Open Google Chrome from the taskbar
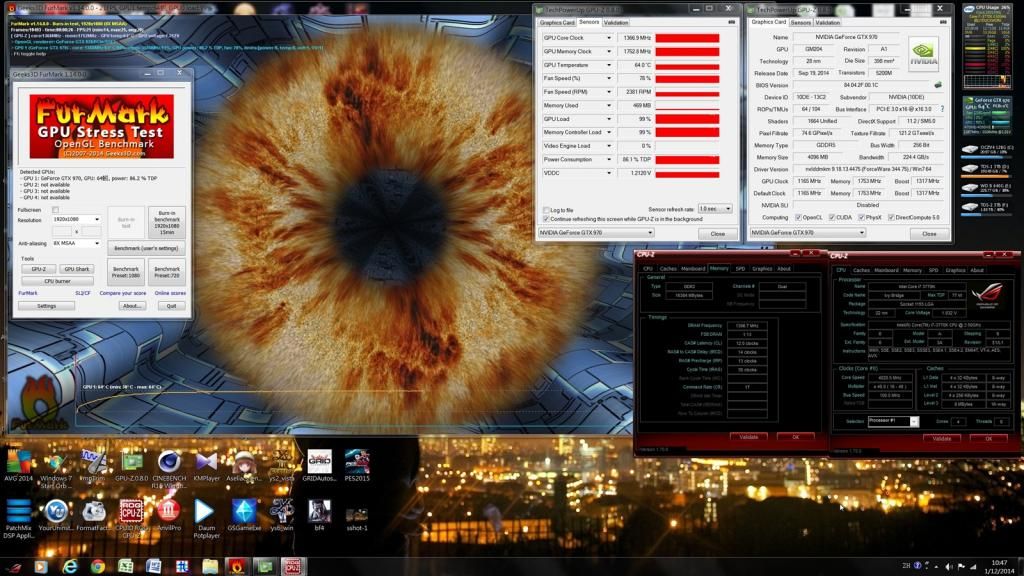This screenshot has height=576, width=1024. tap(98, 566)
